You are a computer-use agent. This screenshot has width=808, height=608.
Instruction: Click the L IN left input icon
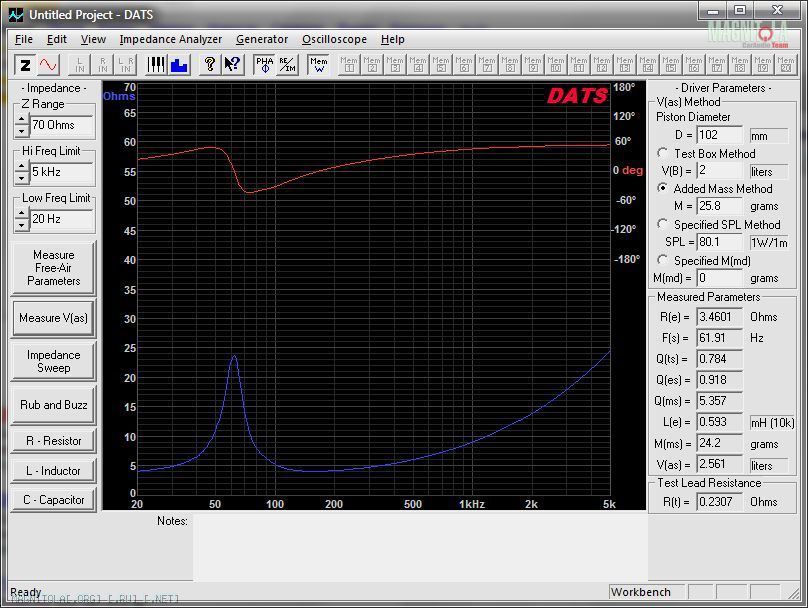[x=80, y=65]
